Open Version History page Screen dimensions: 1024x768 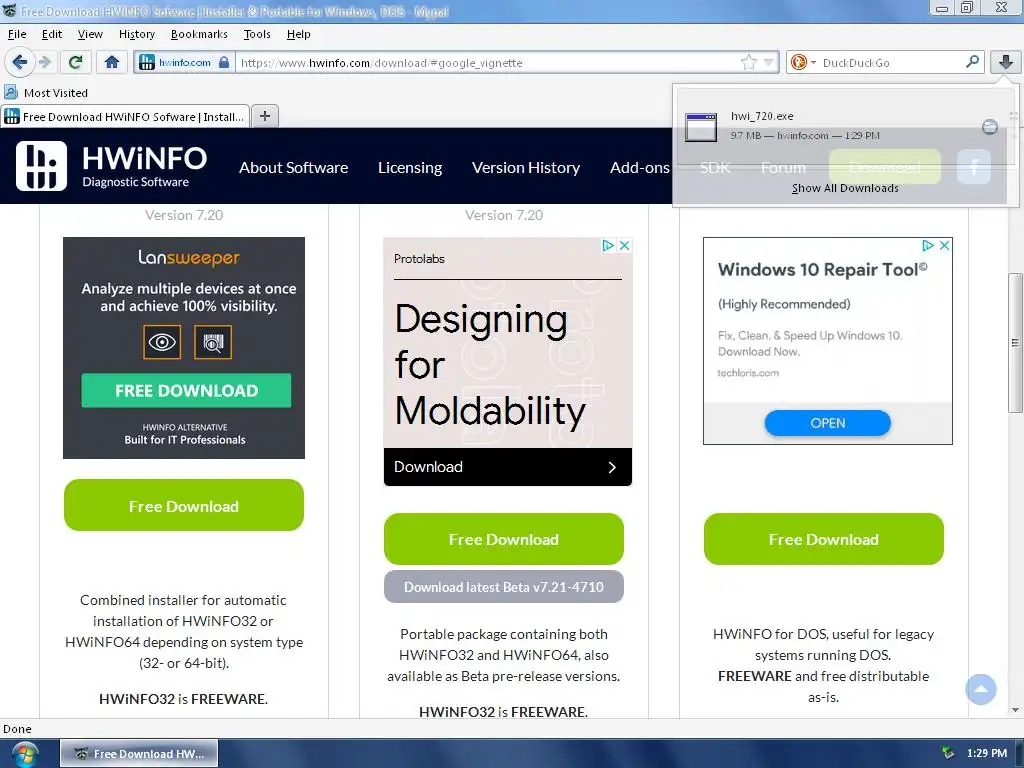[x=526, y=168]
